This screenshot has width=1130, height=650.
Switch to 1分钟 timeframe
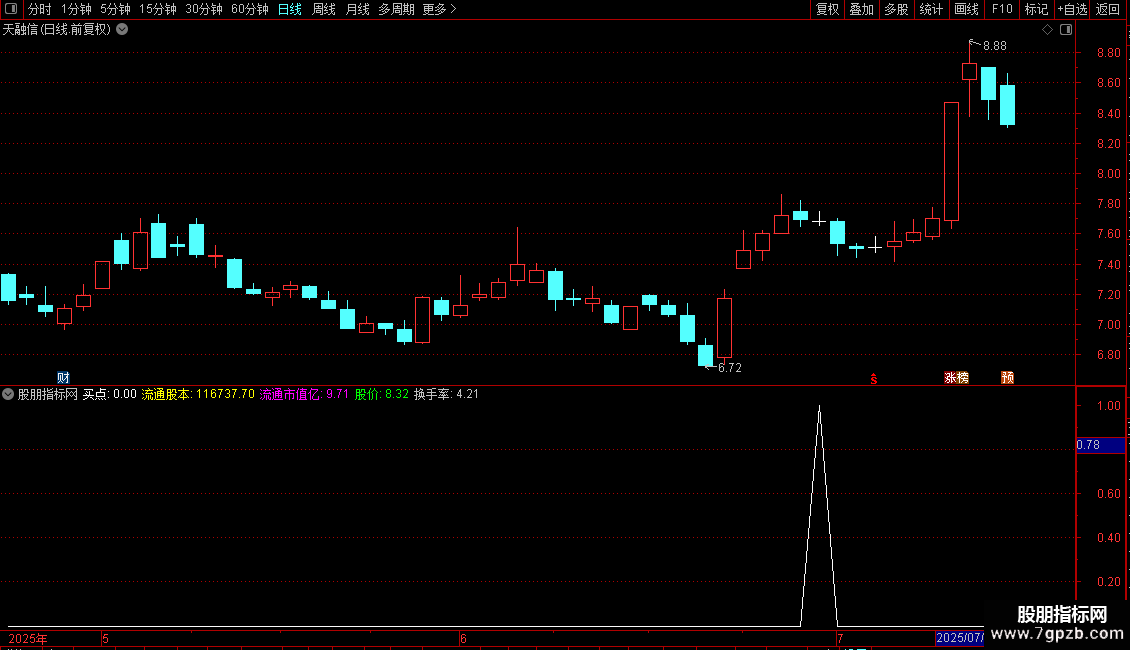[x=76, y=9]
